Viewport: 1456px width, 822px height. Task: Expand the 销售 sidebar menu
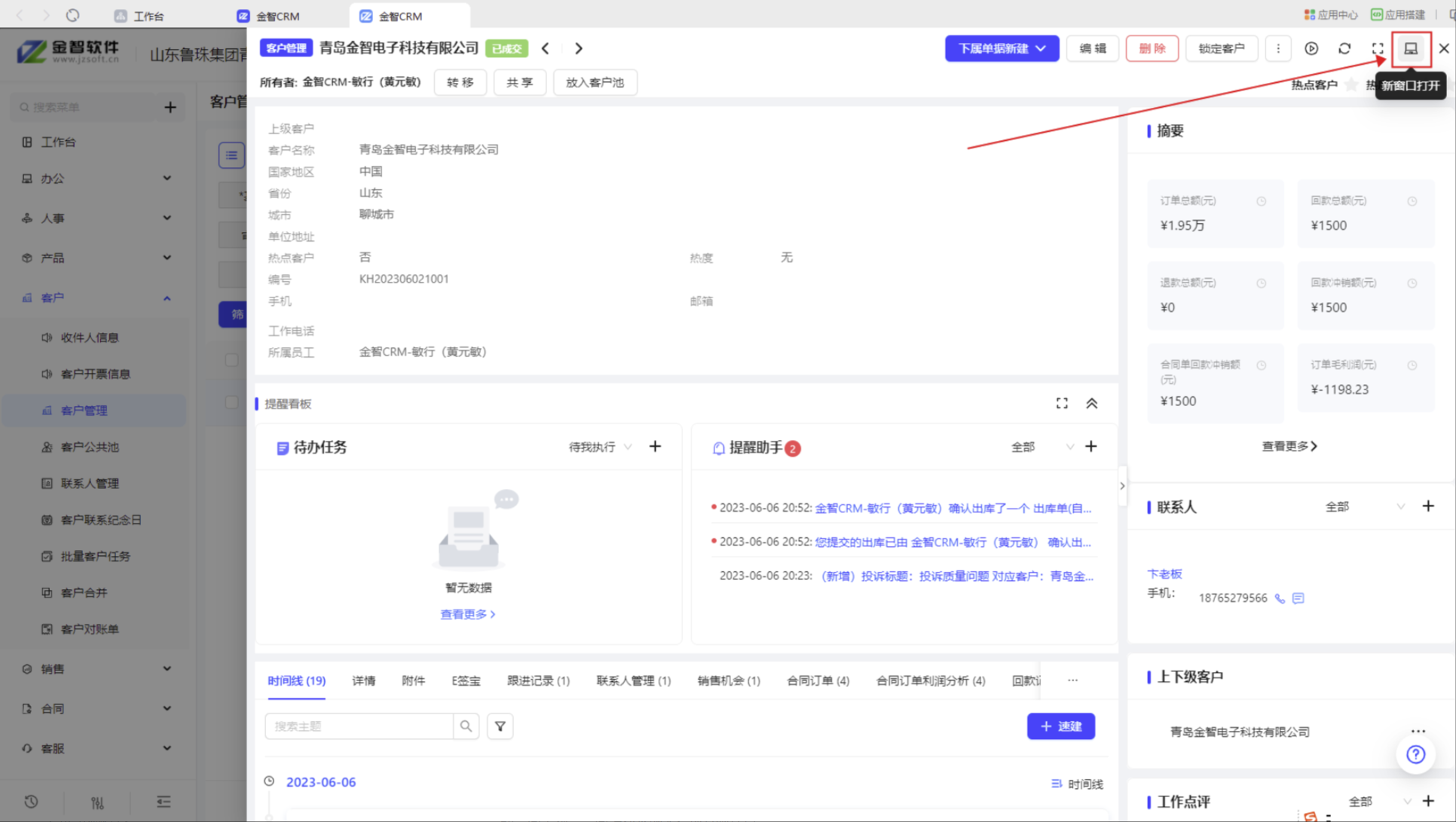pyautogui.click(x=96, y=669)
